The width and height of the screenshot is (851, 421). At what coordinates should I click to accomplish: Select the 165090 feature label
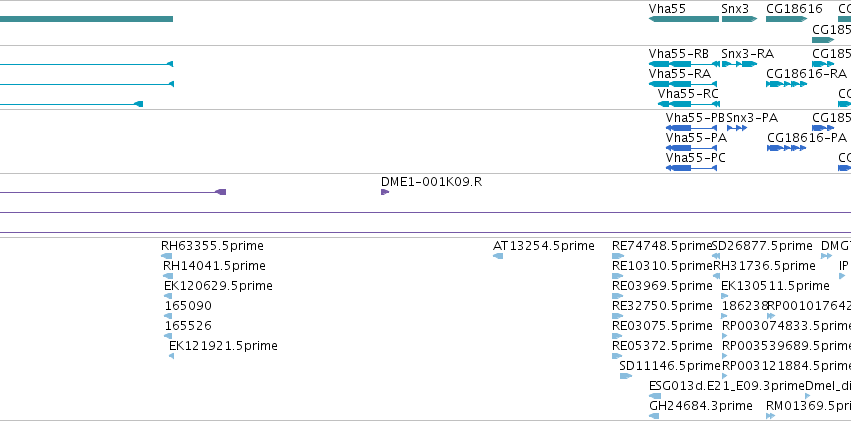[188, 306]
